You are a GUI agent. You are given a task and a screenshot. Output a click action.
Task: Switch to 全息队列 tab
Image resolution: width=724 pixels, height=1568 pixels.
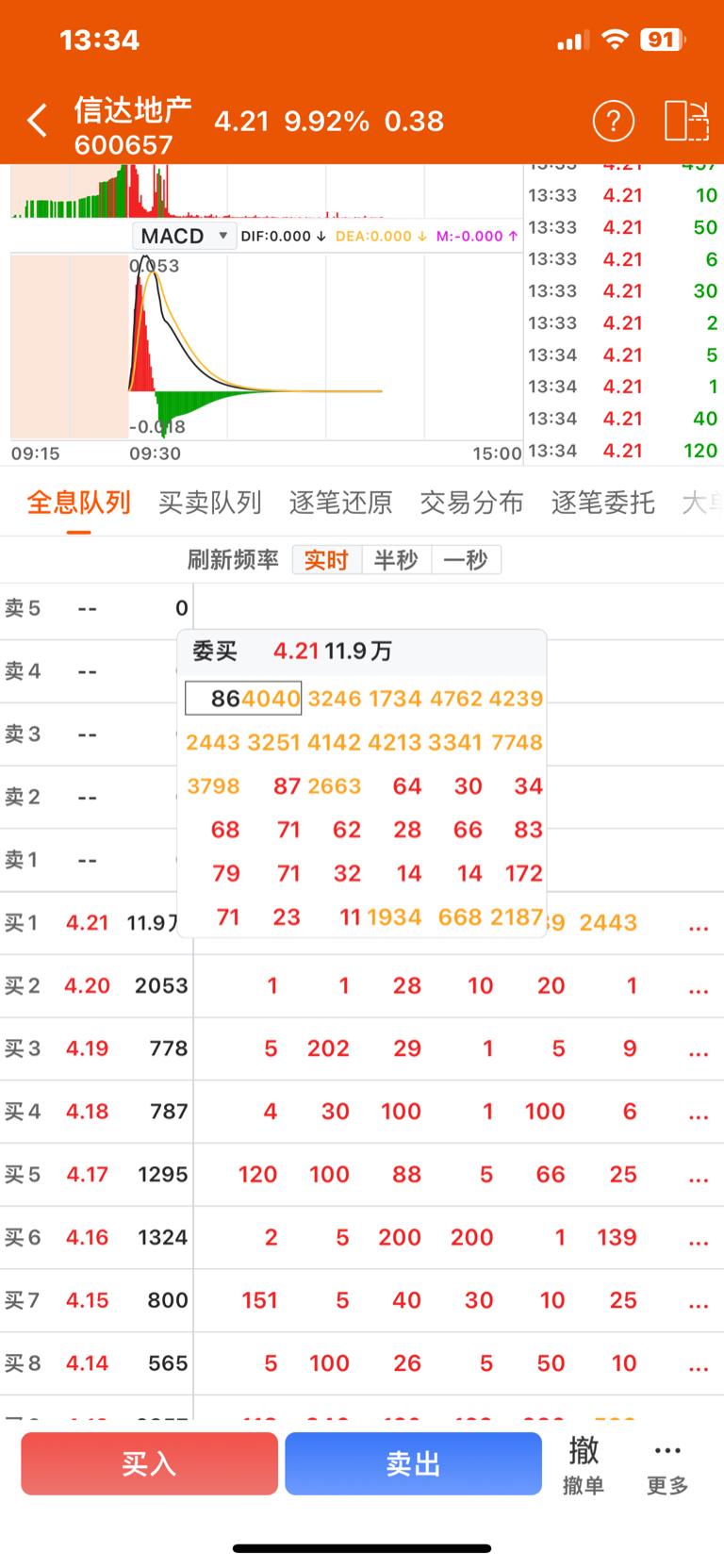[79, 503]
